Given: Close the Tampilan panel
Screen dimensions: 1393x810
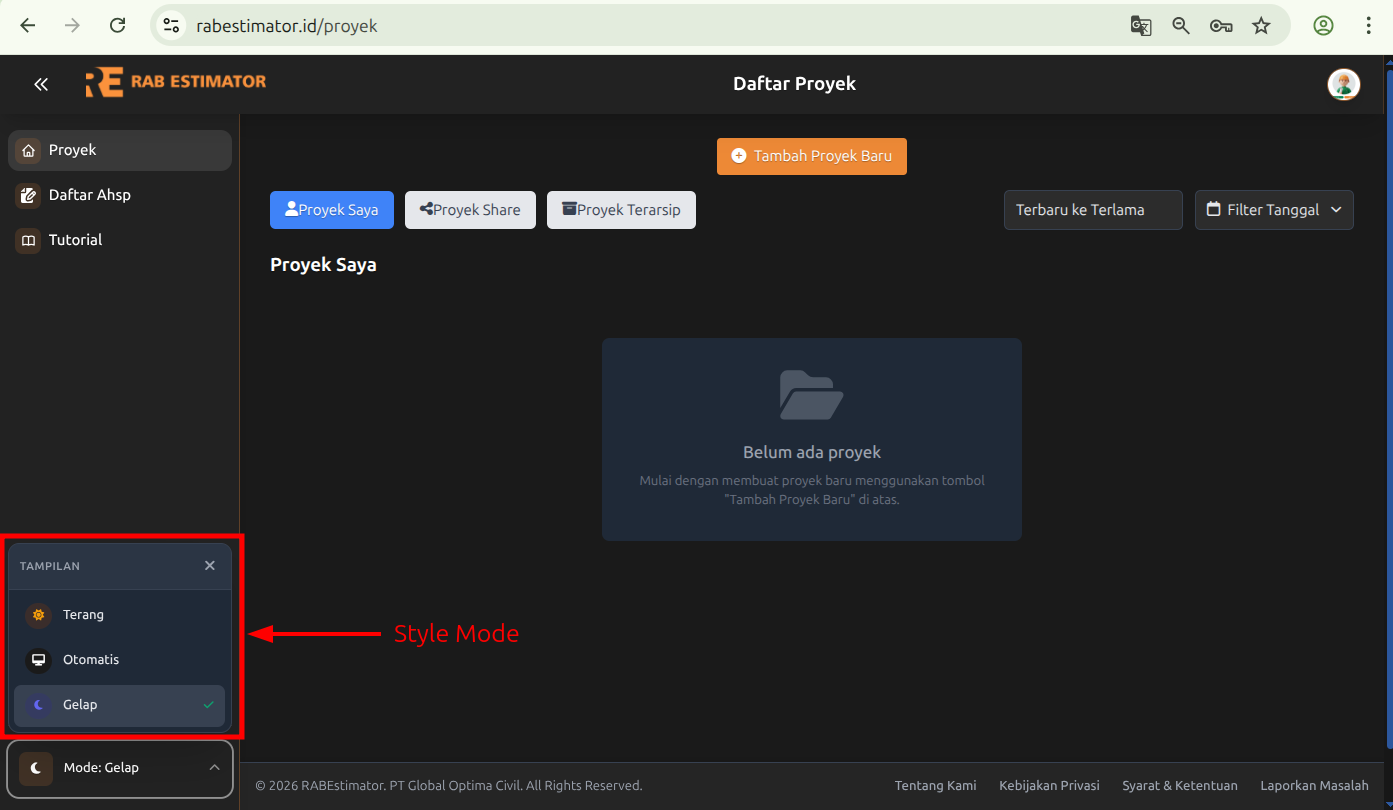Looking at the screenshot, I should point(210,566).
